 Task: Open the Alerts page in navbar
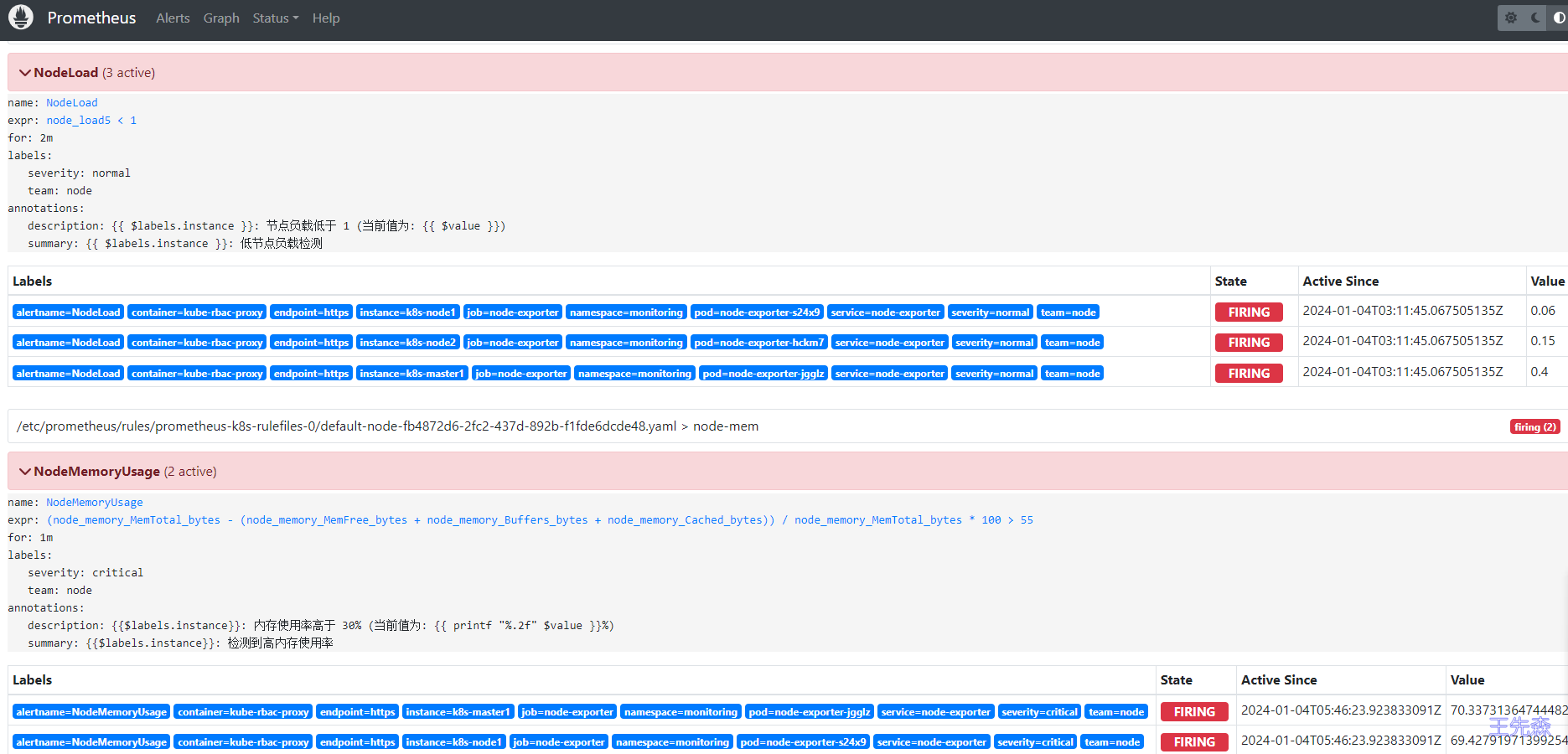(173, 18)
